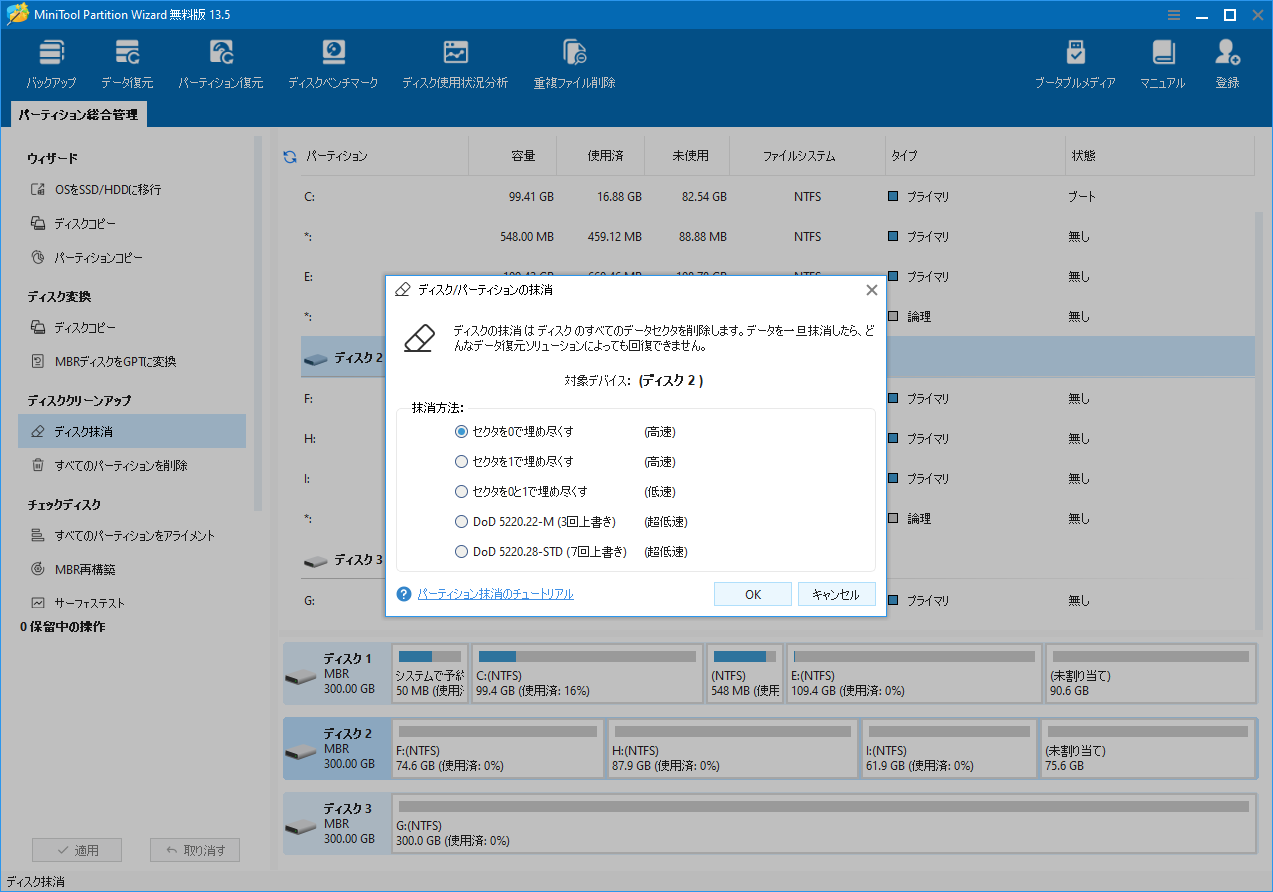Viewport: 1273px width, 892px height.
Task: Click the 登録 icon
Action: (1227, 60)
